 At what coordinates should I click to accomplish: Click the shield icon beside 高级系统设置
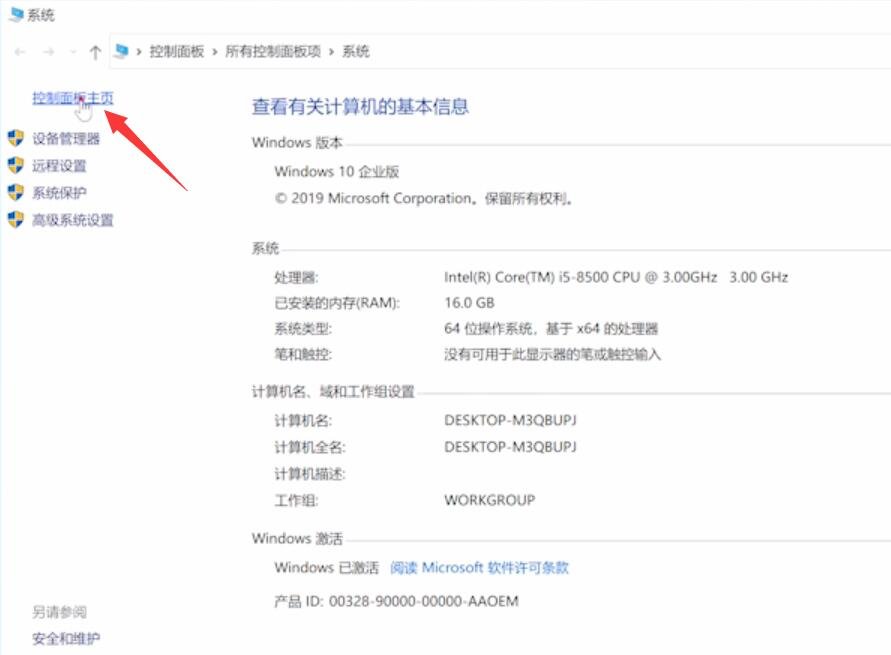tap(14, 219)
